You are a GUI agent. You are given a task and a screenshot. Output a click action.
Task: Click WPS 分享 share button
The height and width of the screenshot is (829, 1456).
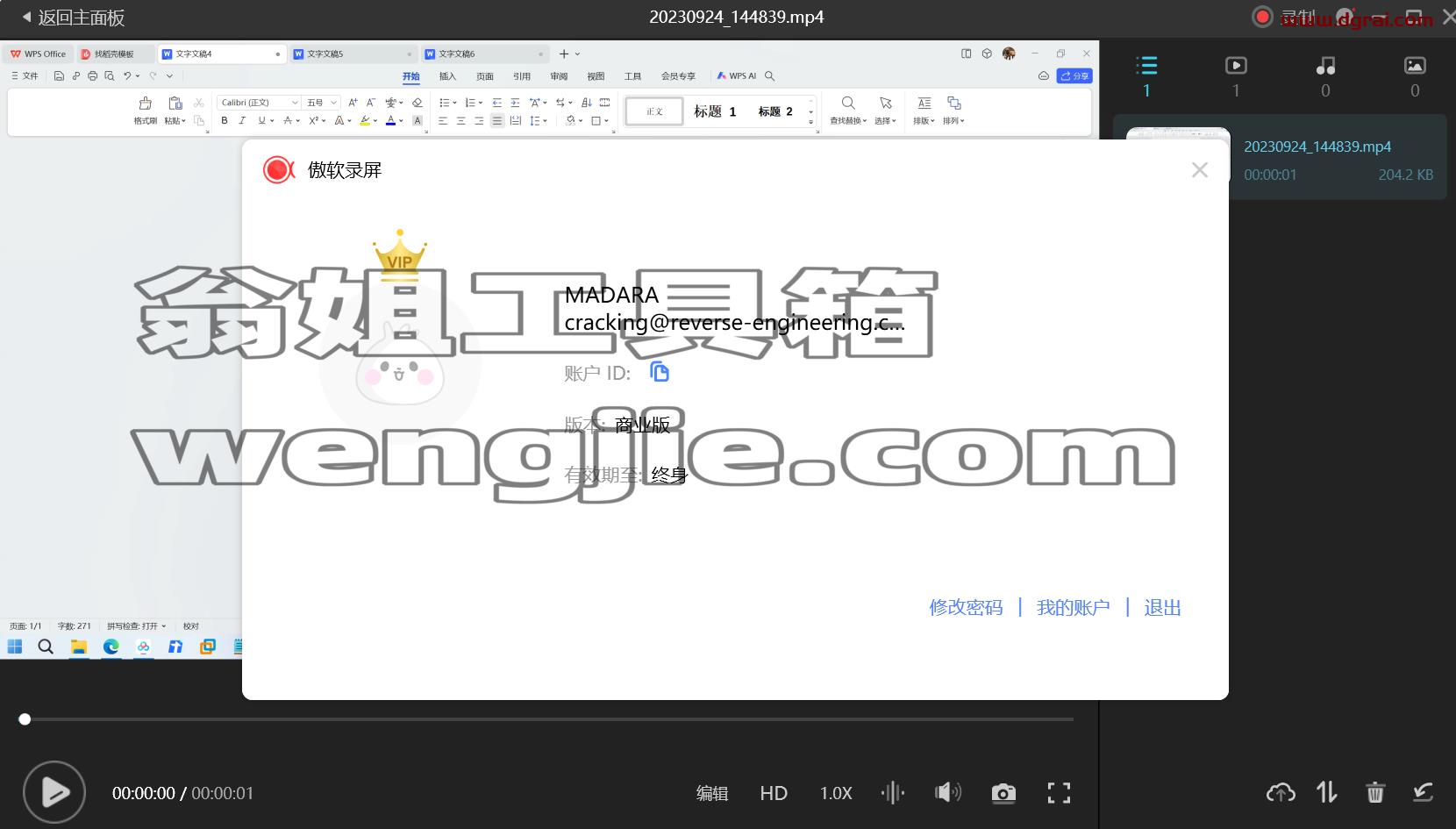(x=1074, y=76)
